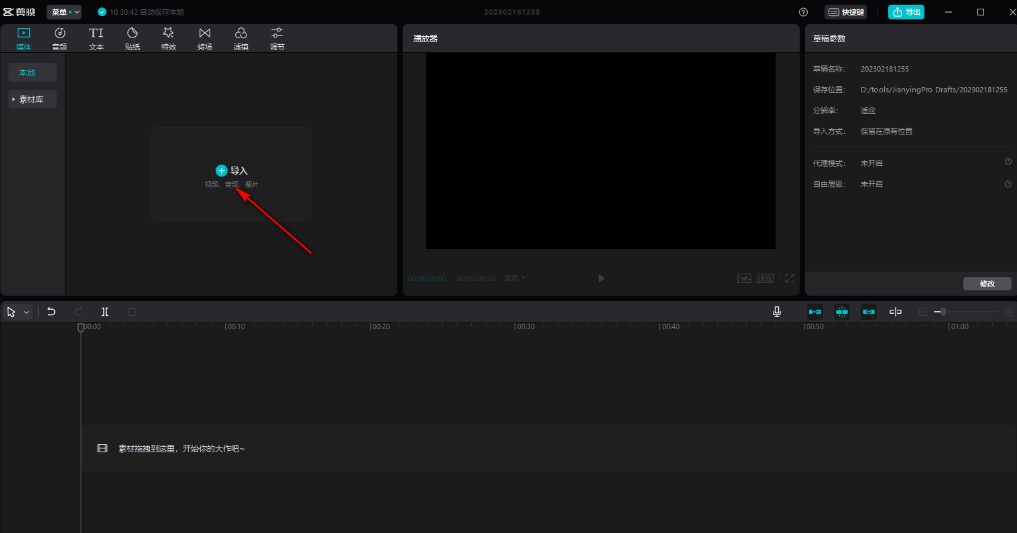The height and width of the screenshot is (533, 1017).
Task: Start voice recording with the microphone icon
Action: [x=777, y=312]
